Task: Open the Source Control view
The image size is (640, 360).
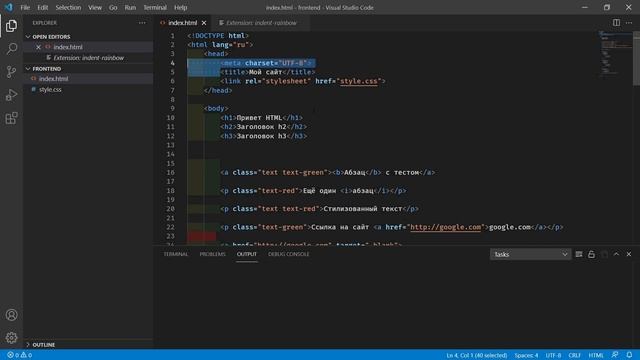Action: click(x=11, y=72)
